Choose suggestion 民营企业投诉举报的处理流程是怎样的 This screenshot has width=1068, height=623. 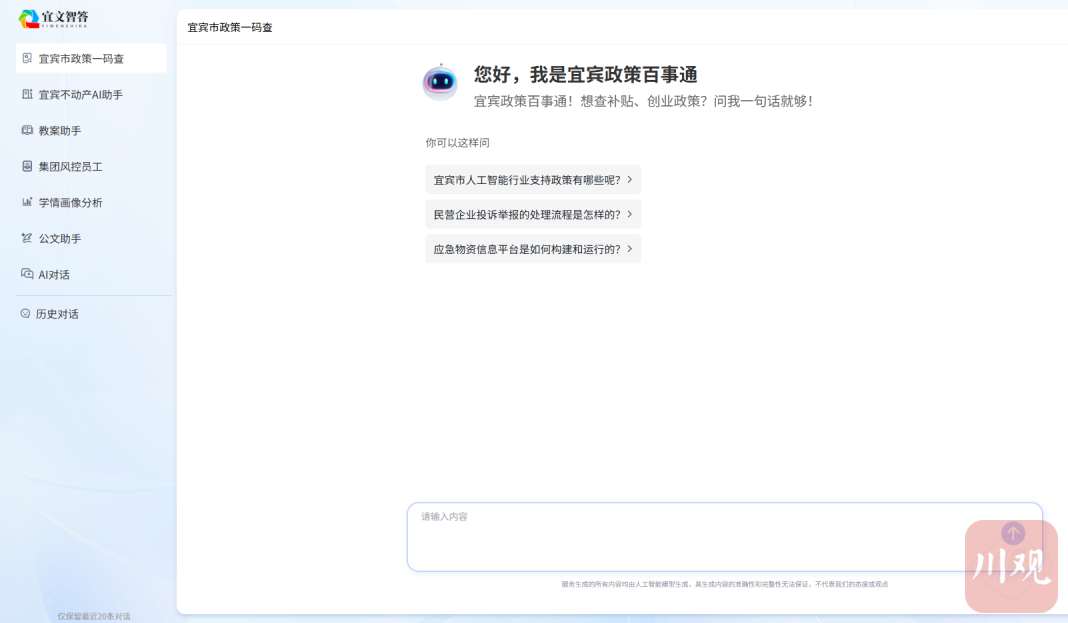point(526,214)
